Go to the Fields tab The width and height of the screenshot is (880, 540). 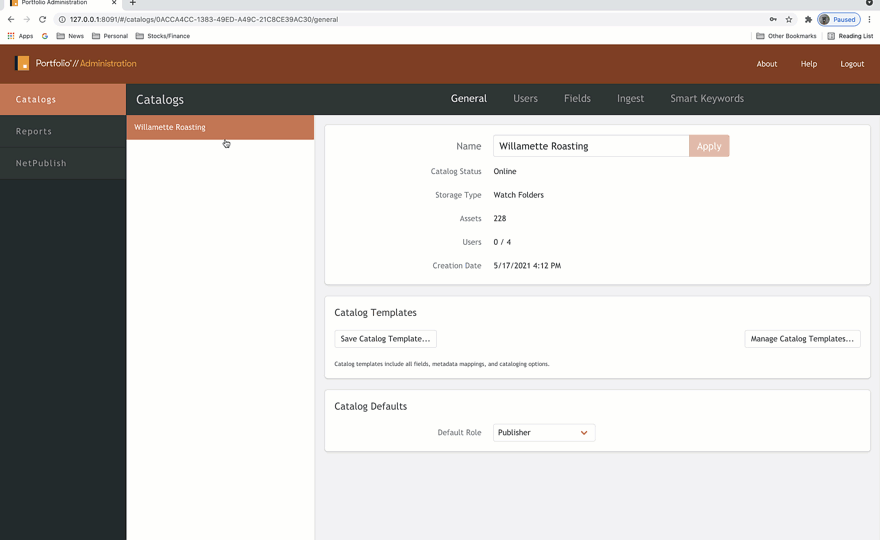577,98
